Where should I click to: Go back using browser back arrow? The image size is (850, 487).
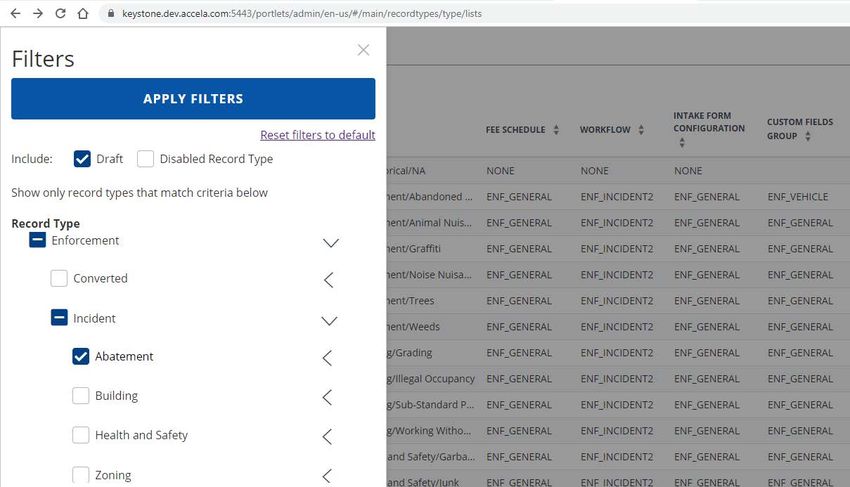pyautogui.click(x=15, y=14)
